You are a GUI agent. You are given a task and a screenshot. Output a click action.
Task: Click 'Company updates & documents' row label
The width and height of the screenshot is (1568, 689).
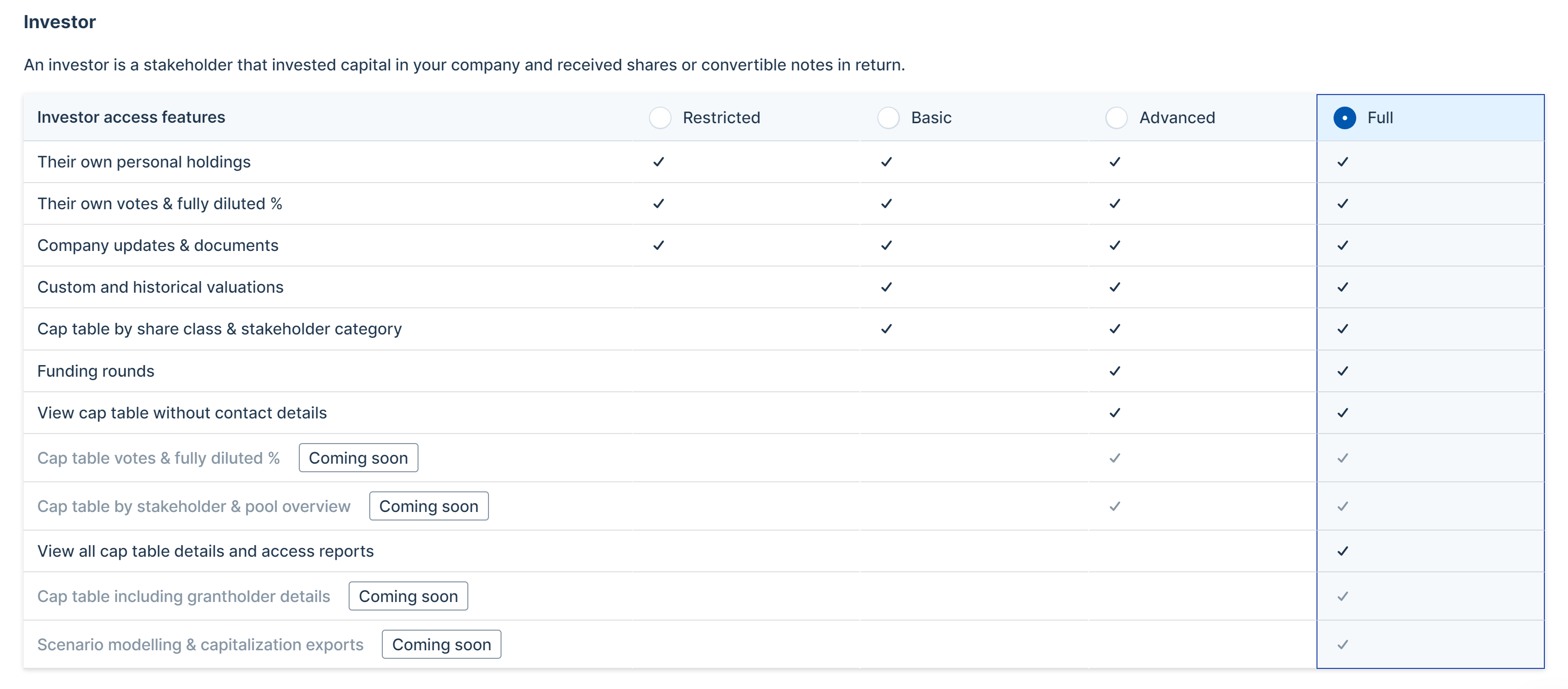(157, 245)
